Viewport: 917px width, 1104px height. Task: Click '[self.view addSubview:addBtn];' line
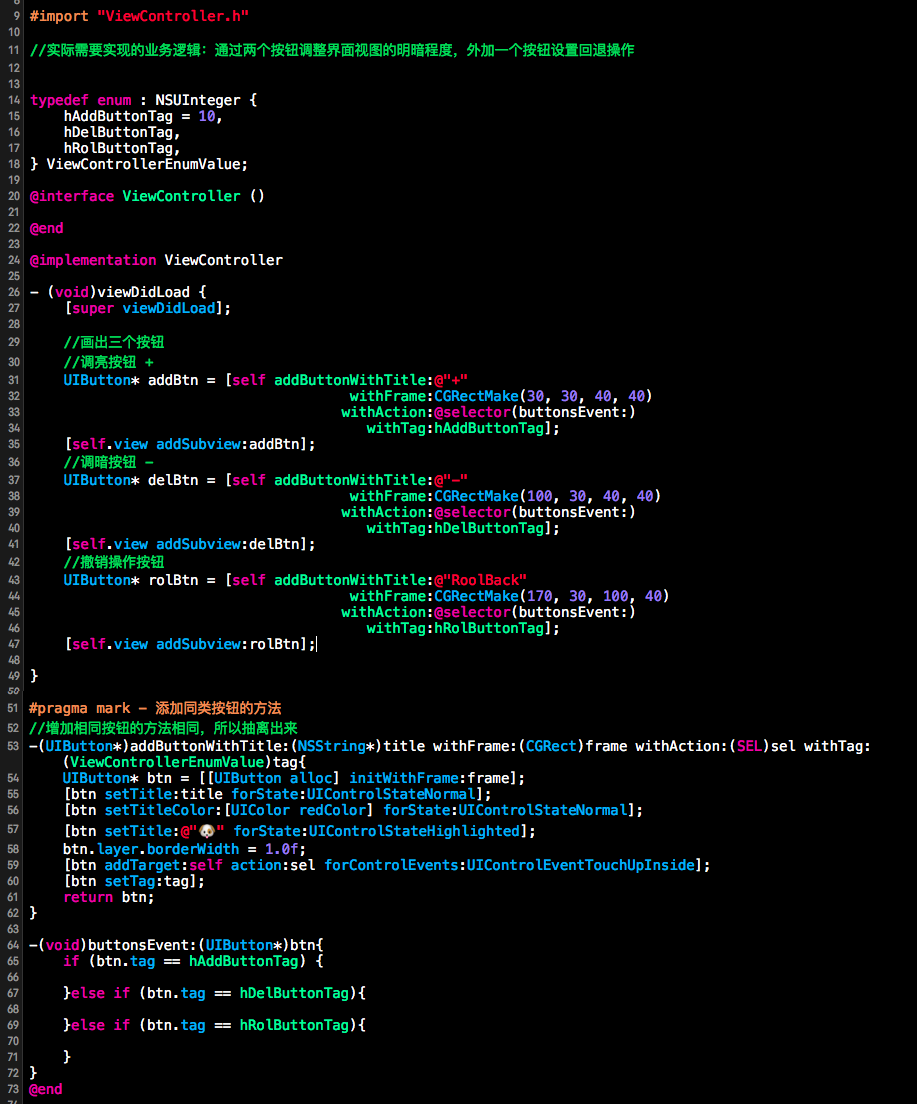(189, 444)
